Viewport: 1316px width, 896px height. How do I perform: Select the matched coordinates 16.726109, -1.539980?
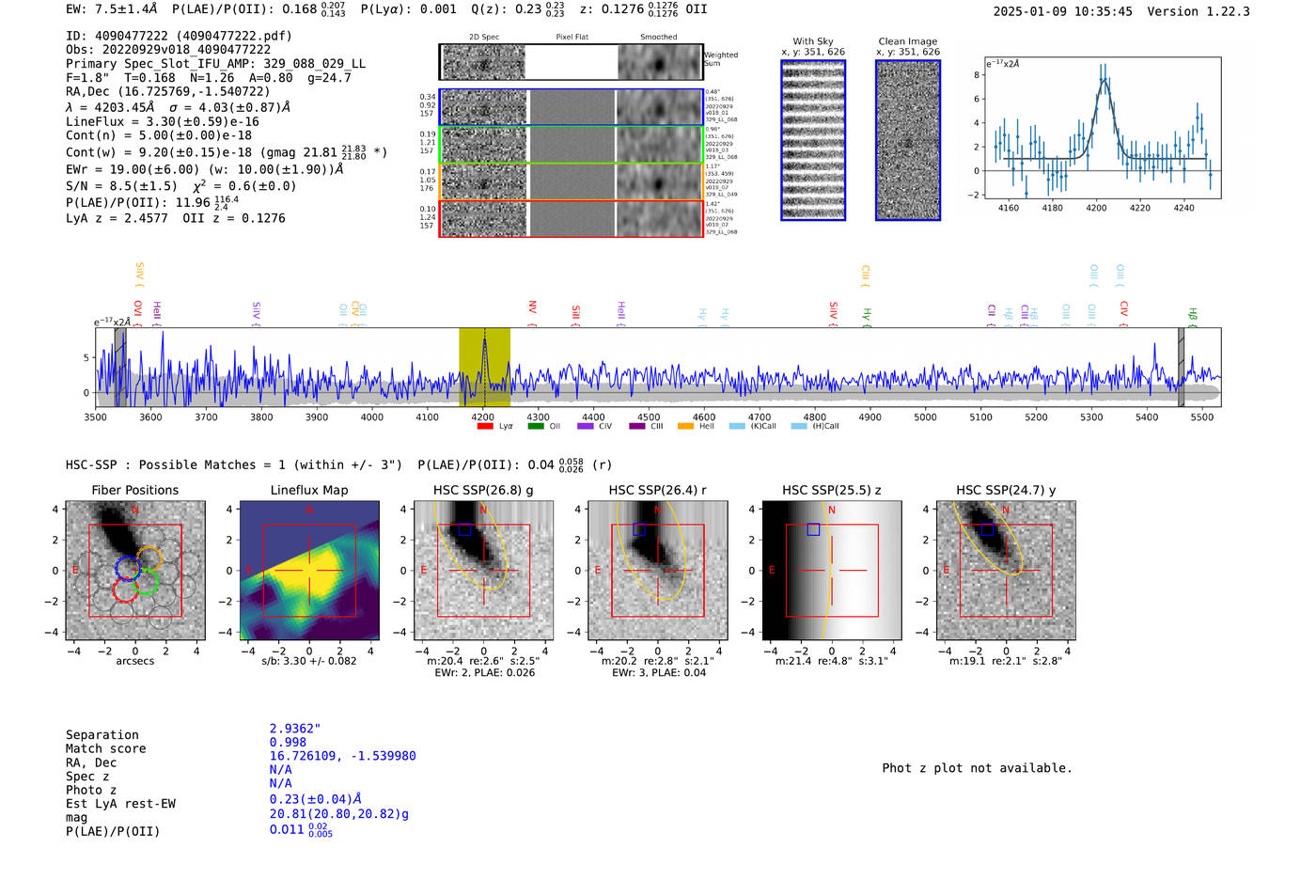tap(343, 756)
